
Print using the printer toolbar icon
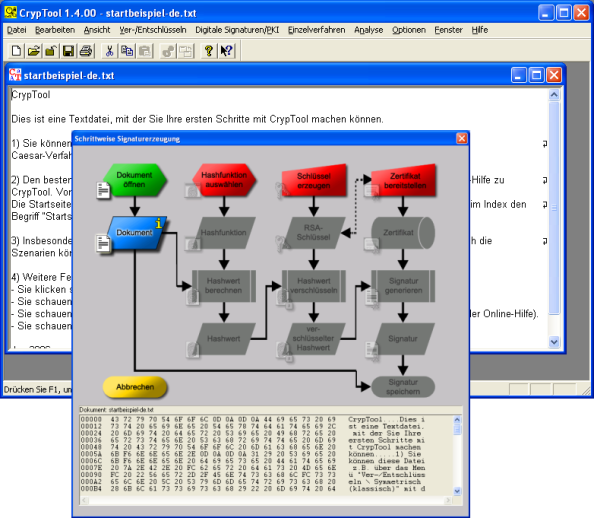[x=86, y=51]
